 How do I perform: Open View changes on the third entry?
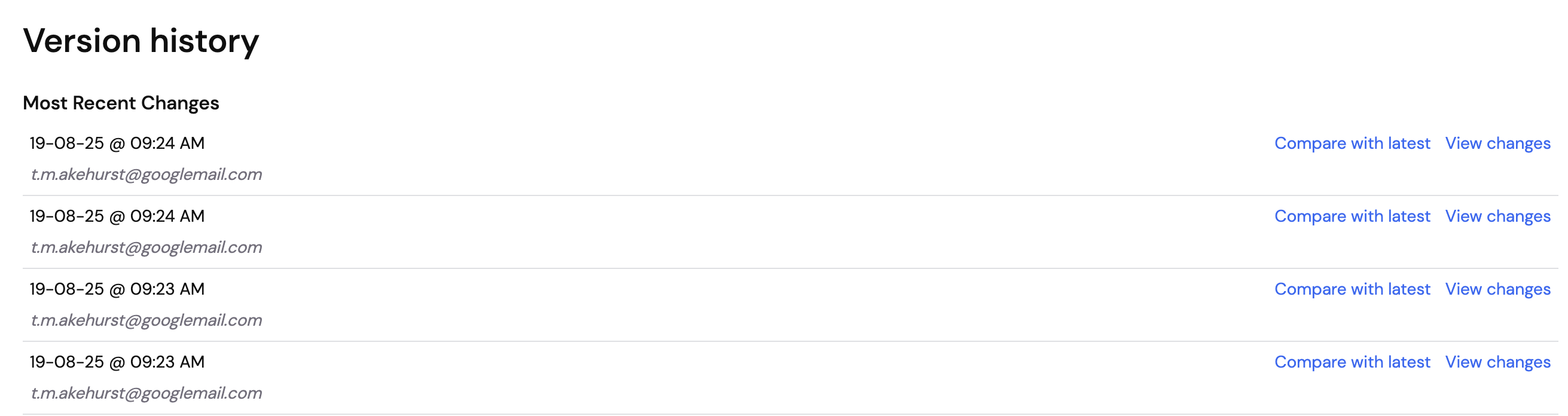1497,289
